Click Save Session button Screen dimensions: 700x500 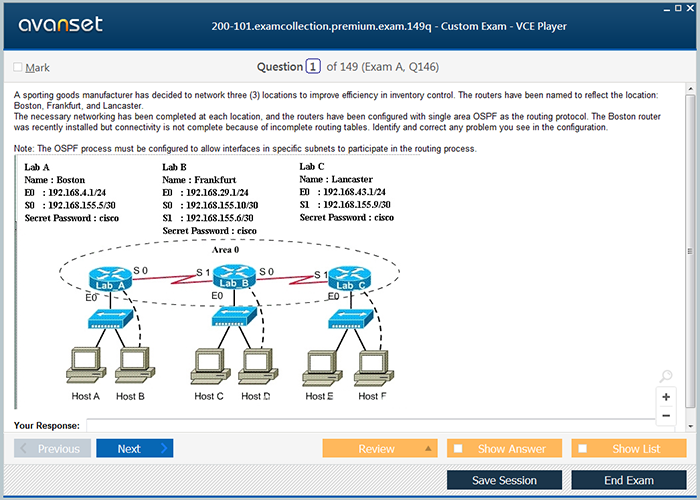504,480
